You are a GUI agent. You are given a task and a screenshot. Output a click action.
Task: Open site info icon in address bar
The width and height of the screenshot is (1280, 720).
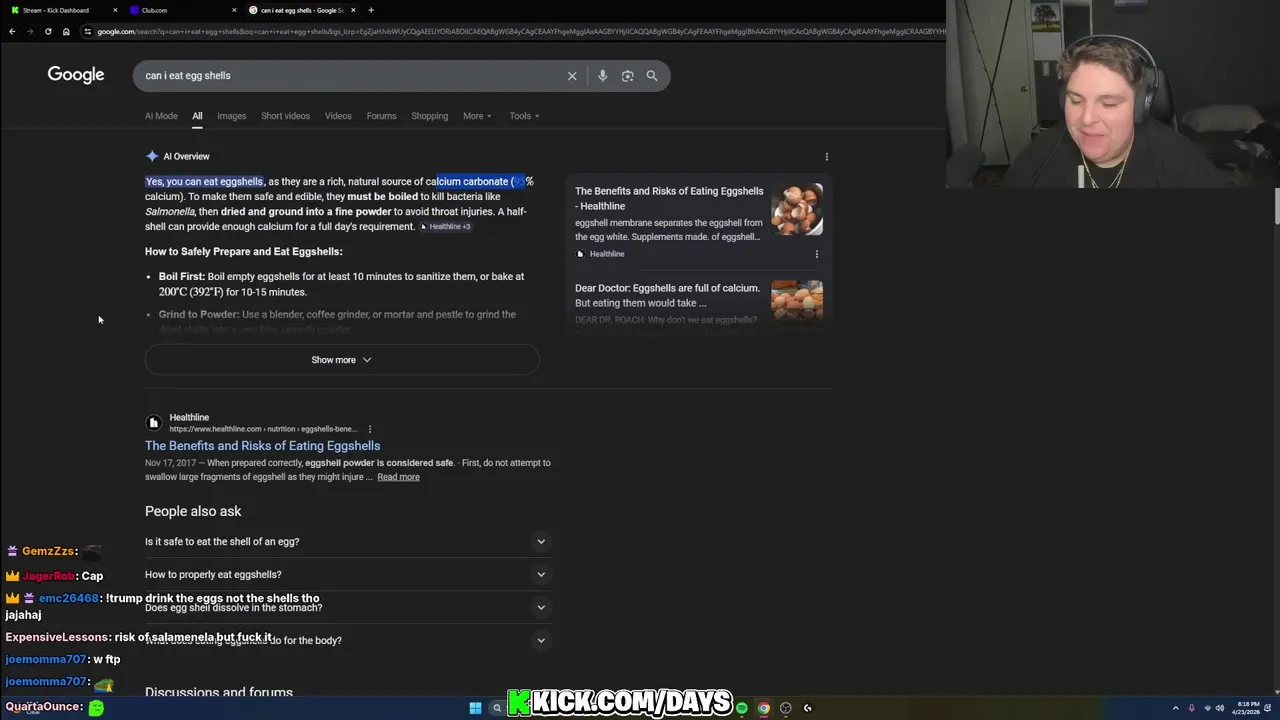tap(88, 31)
